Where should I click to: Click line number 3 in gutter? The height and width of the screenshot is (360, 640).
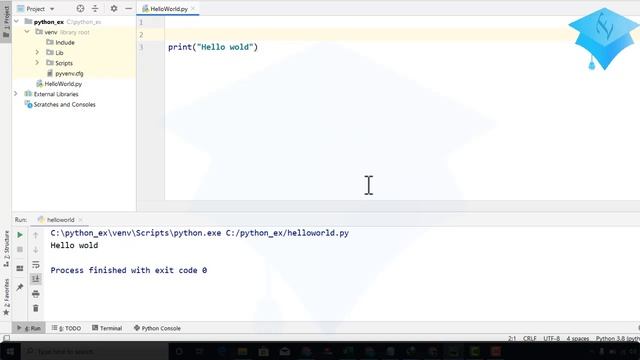point(141,47)
